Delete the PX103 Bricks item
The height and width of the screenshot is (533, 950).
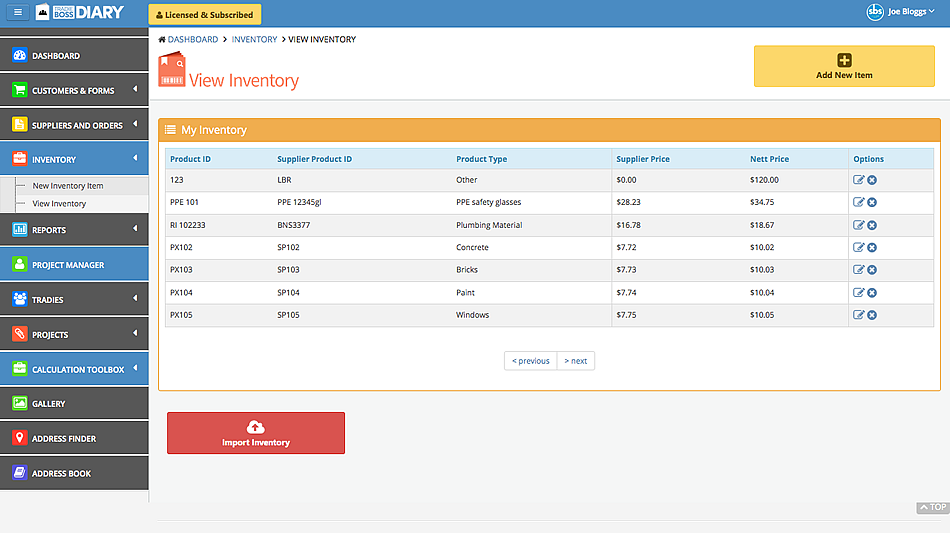(x=872, y=270)
